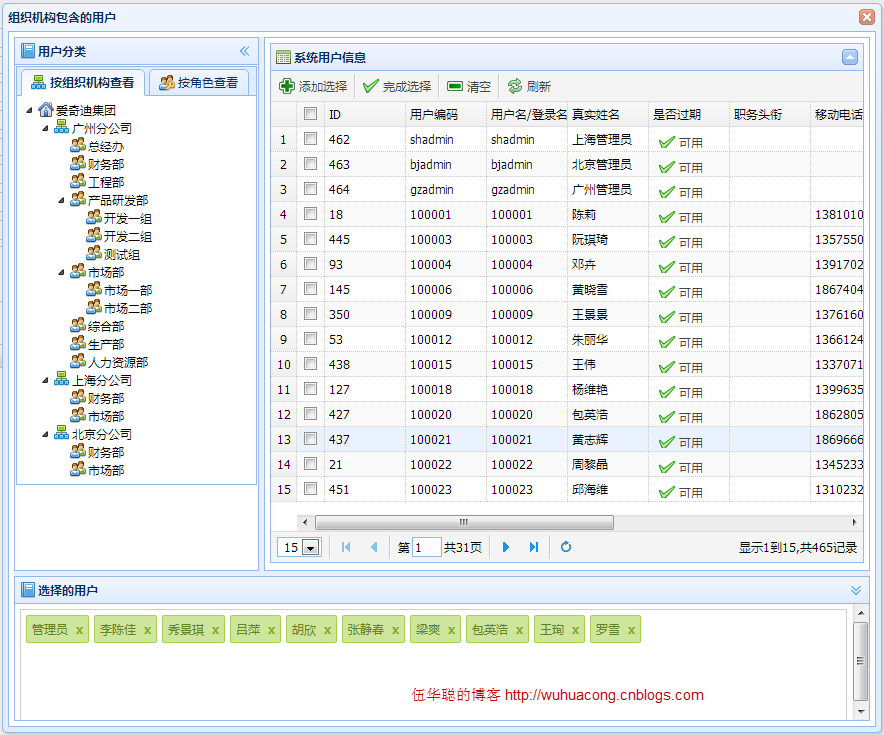Open the page size dropdown showing 15
Image resolution: width=884 pixels, height=735 pixels.
coord(311,547)
